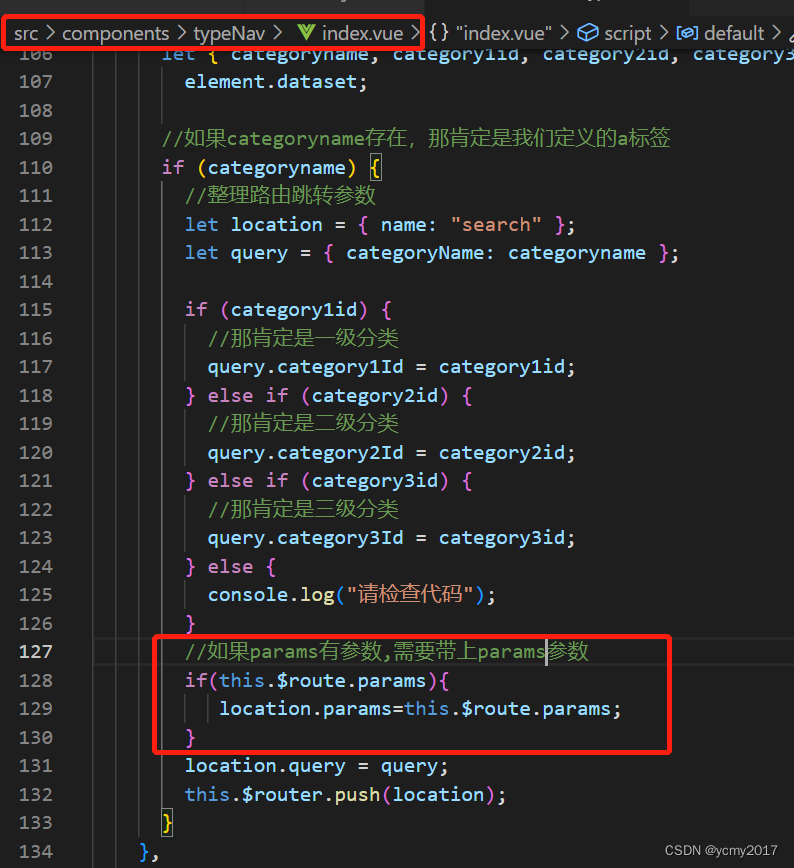This screenshot has height=868, width=794.
Task: Click the "//那肯定是一级分类" comment
Action: tap(303, 338)
